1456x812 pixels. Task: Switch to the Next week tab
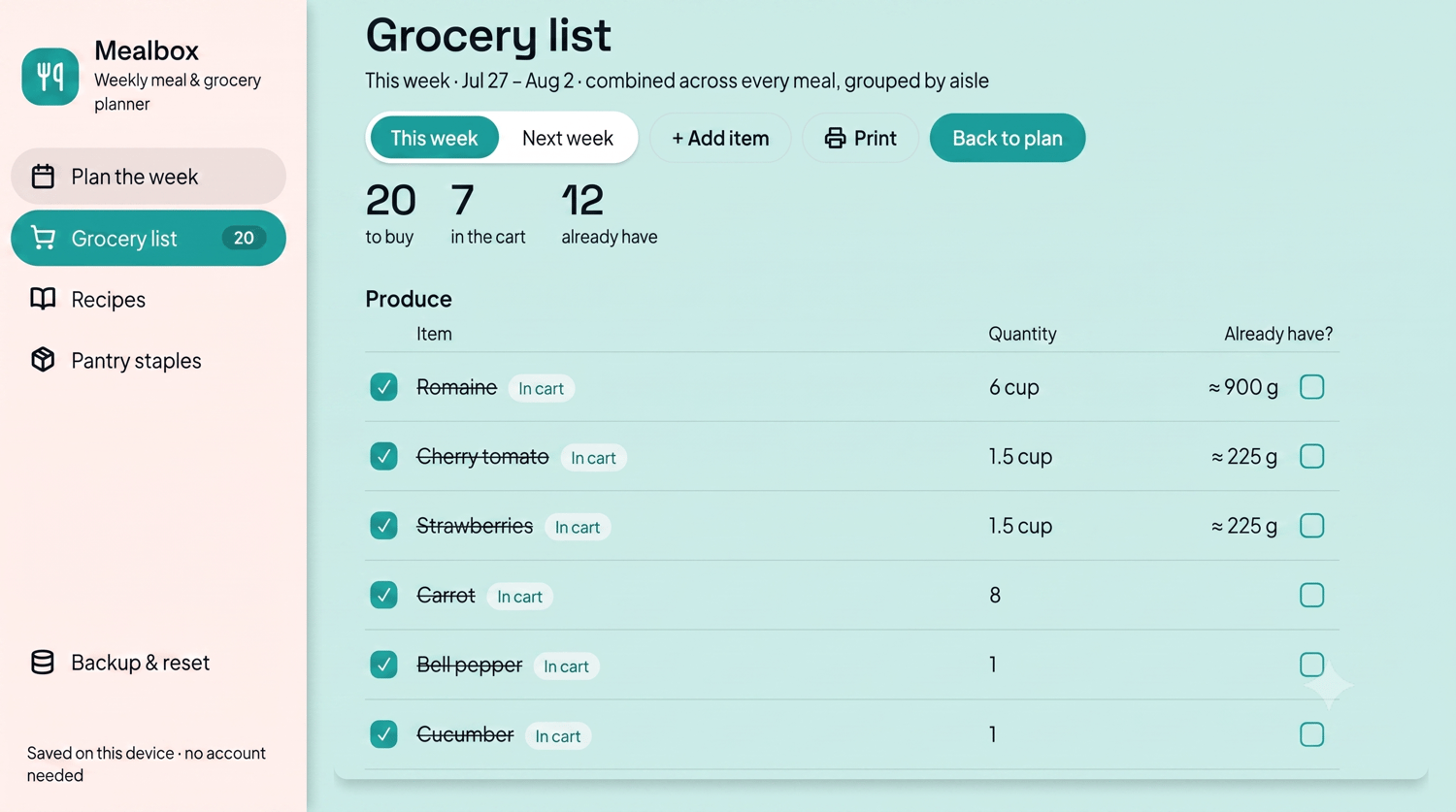point(568,138)
